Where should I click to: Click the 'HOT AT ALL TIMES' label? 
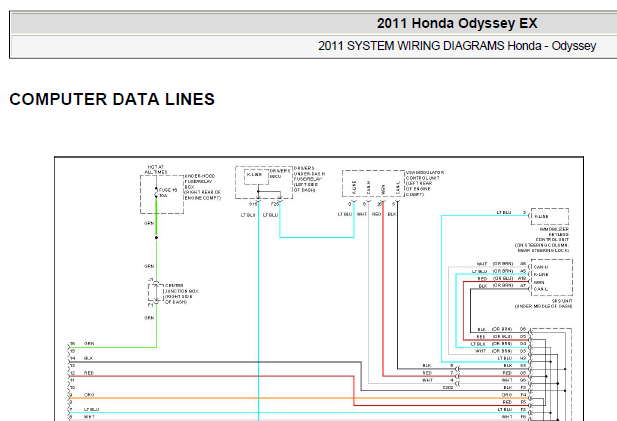pyautogui.click(x=156, y=170)
